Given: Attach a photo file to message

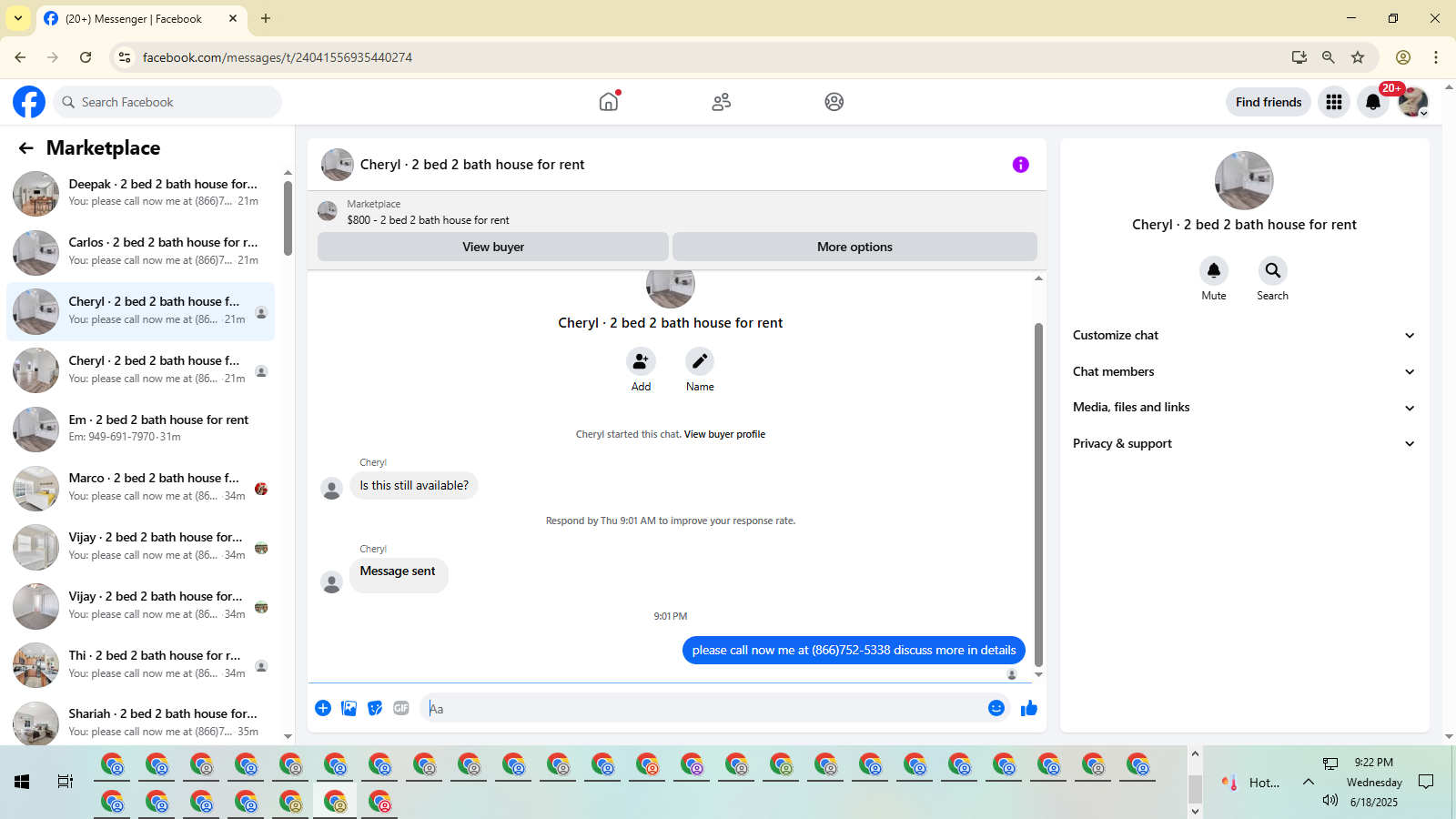Looking at the screenshot, I should click(x=349, y=708).
